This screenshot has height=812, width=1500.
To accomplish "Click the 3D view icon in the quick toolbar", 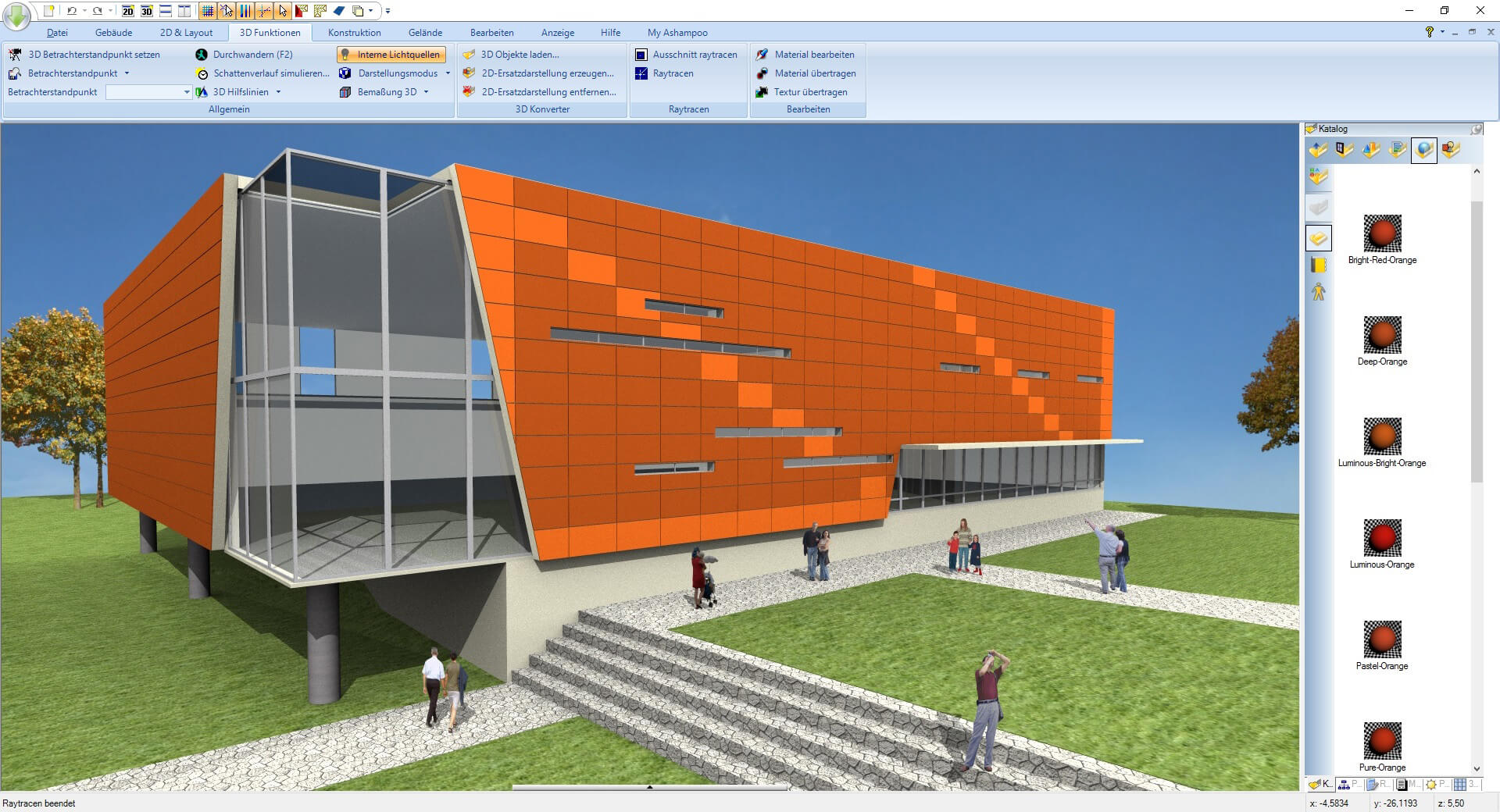I will click(x=146, y=11).
